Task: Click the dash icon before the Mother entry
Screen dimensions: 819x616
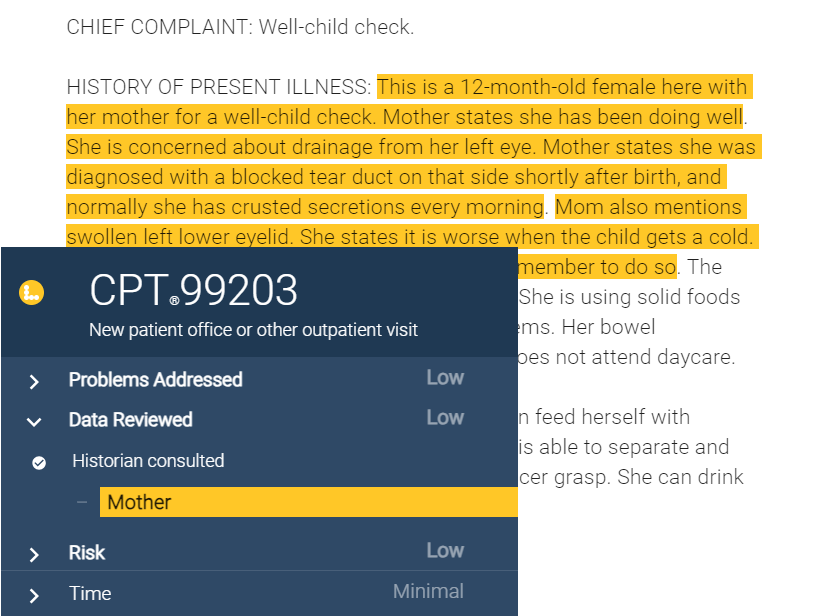Action: [x=82, y=502]
